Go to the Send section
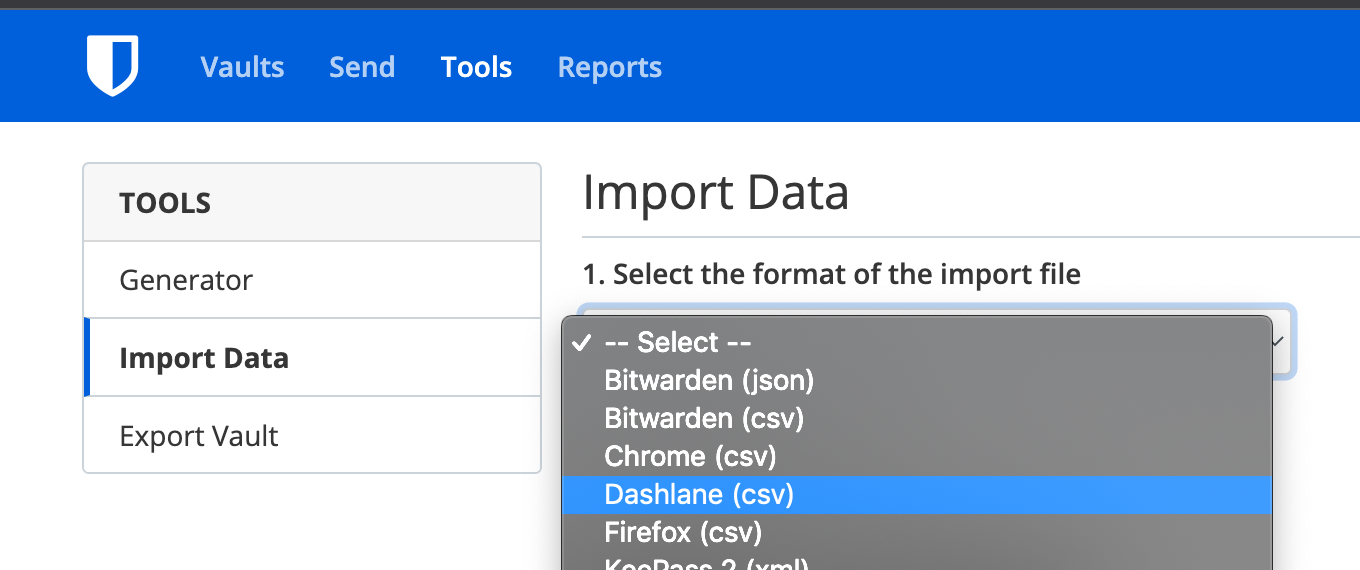Viewport: 1360px width, 570px height. coord(362,67)
